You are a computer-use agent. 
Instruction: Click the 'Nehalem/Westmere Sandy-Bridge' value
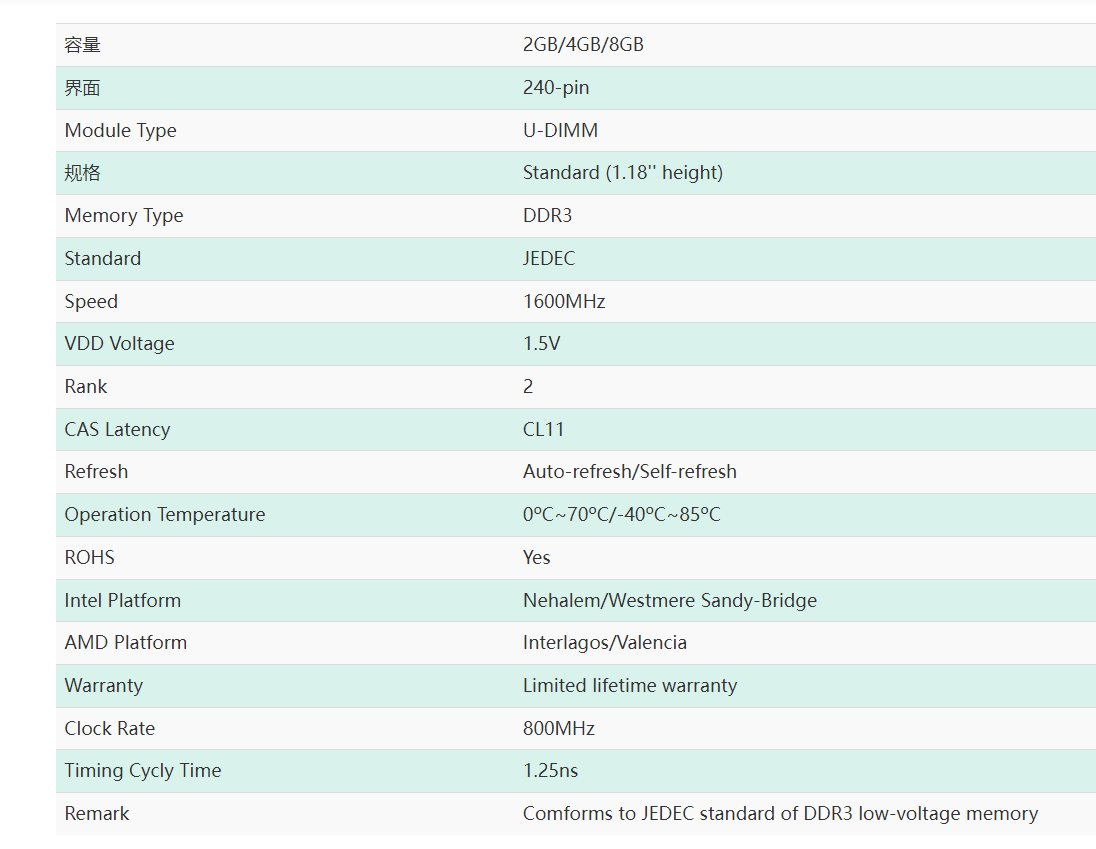(x=670, y=601)
